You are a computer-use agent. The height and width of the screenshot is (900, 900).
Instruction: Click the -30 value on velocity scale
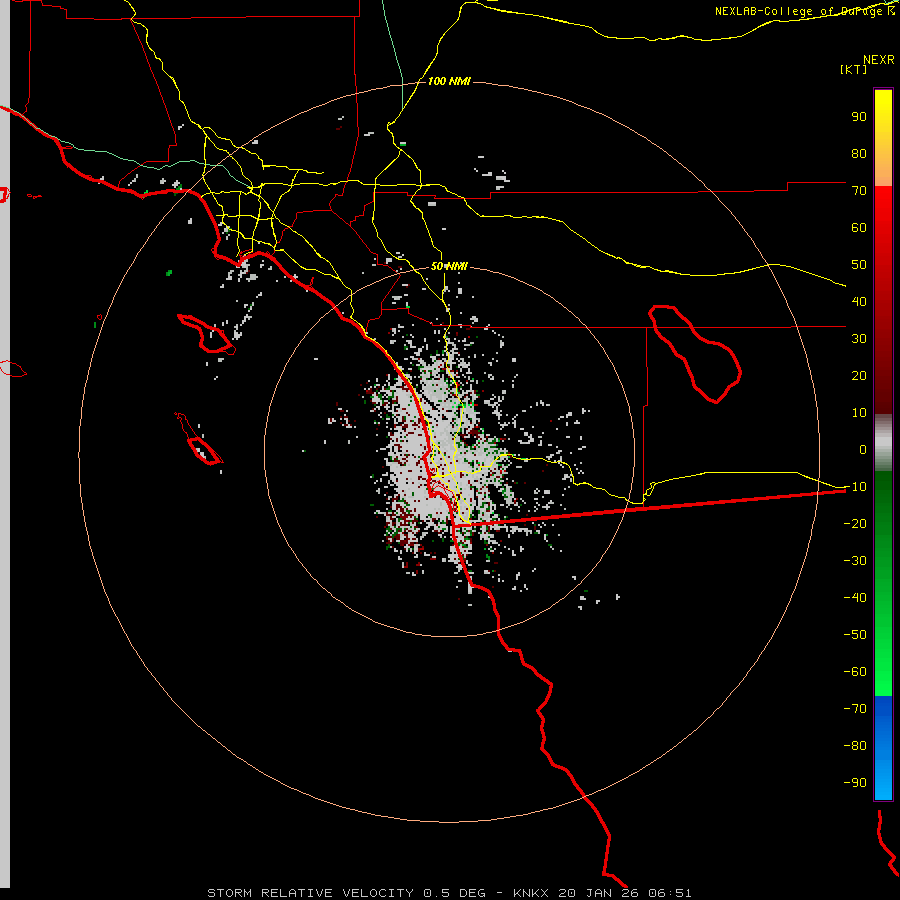tap(855, 561)
